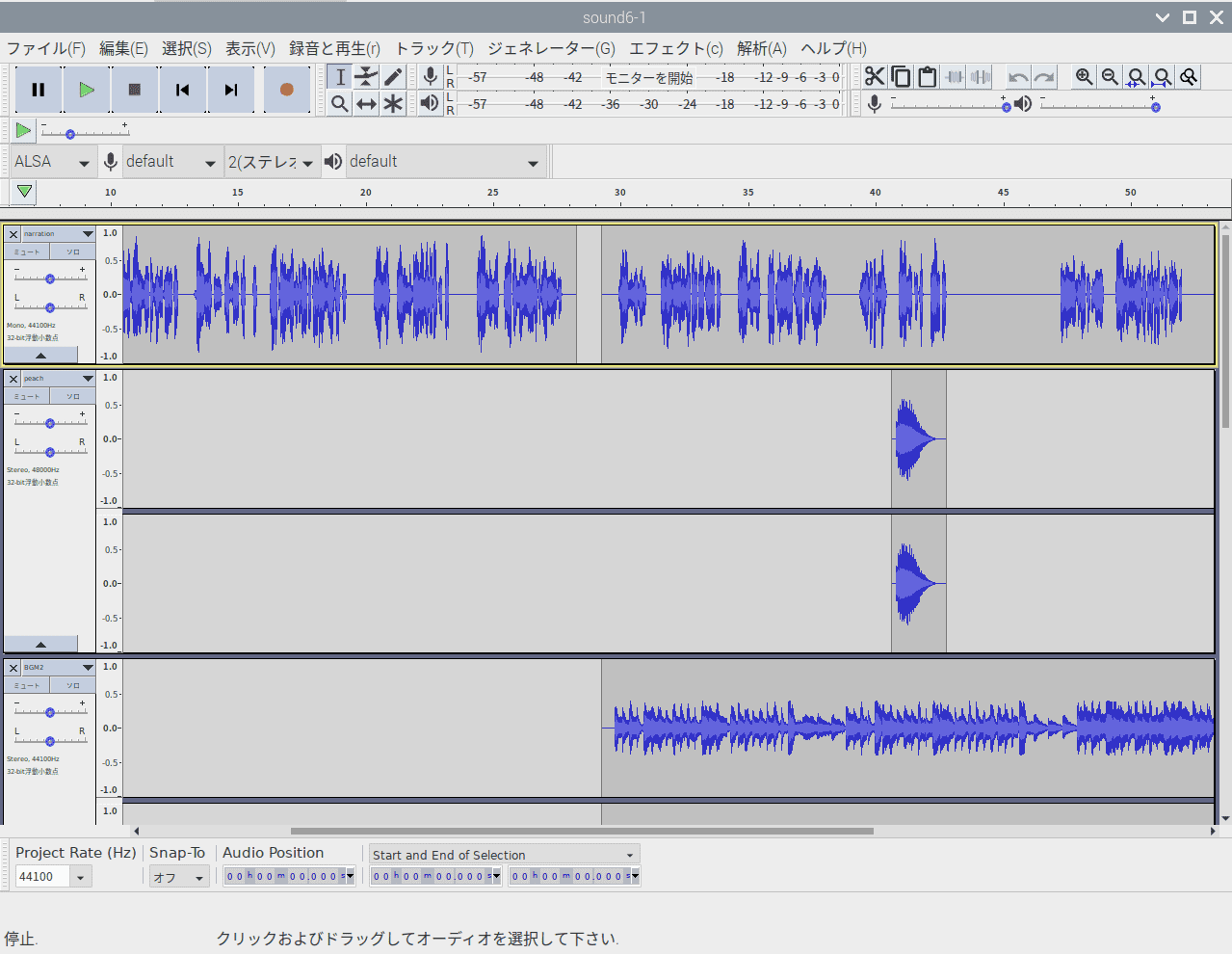The width and height of the screenshot is (1232, 954).
Task: Click the Zoom Out magnifier icon
Action: point(1111,77)
